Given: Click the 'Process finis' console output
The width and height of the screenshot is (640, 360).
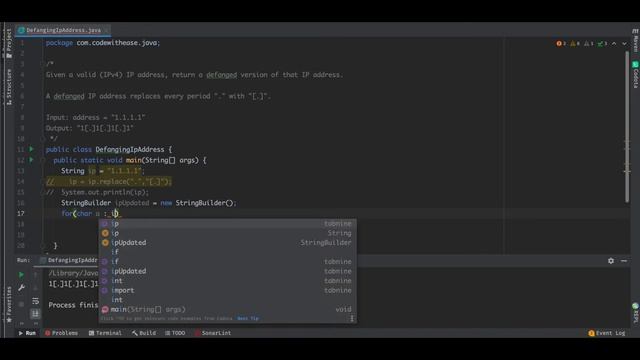Looking at the screenshot, I should (x=73, y=305).
